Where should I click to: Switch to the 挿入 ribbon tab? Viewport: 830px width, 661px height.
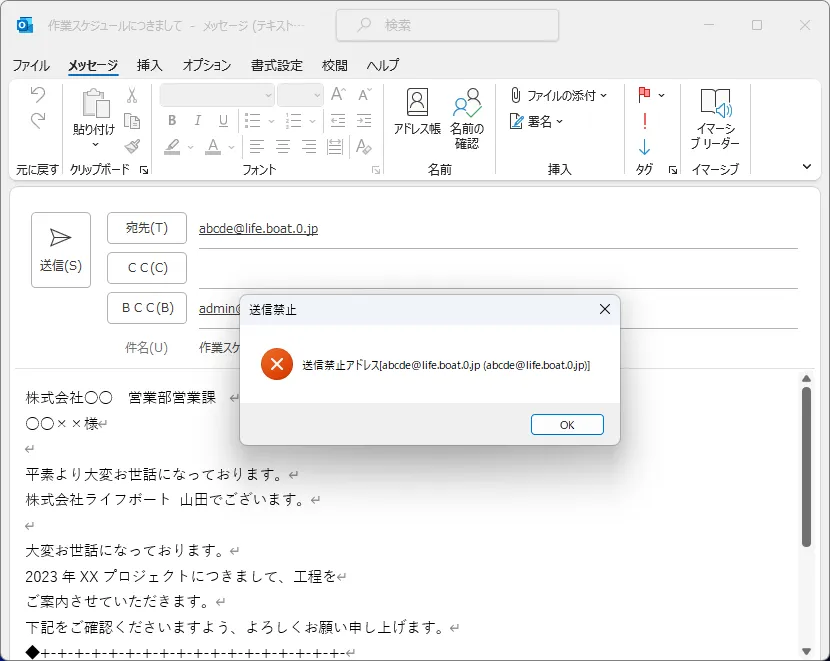[149, 65]
